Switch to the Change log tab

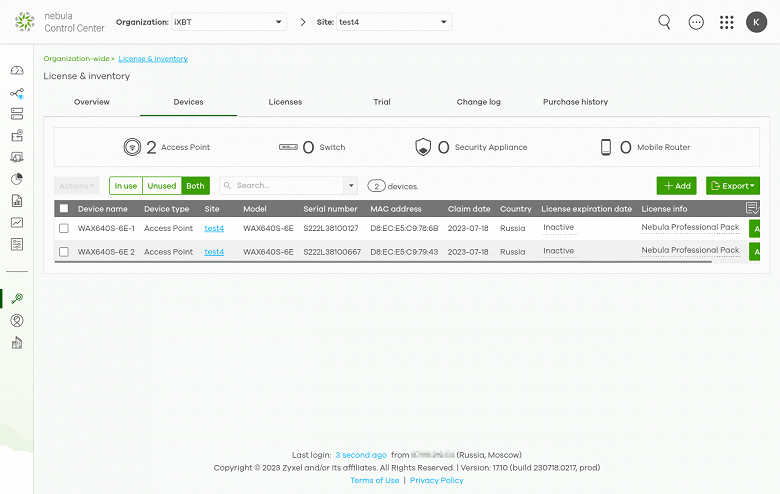click(479, 102)
